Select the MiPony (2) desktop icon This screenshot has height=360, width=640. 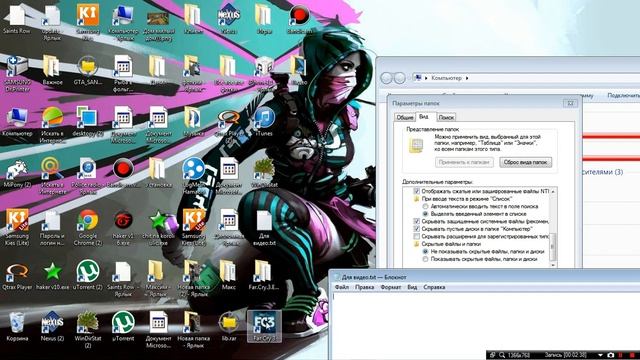click(17, 169)
